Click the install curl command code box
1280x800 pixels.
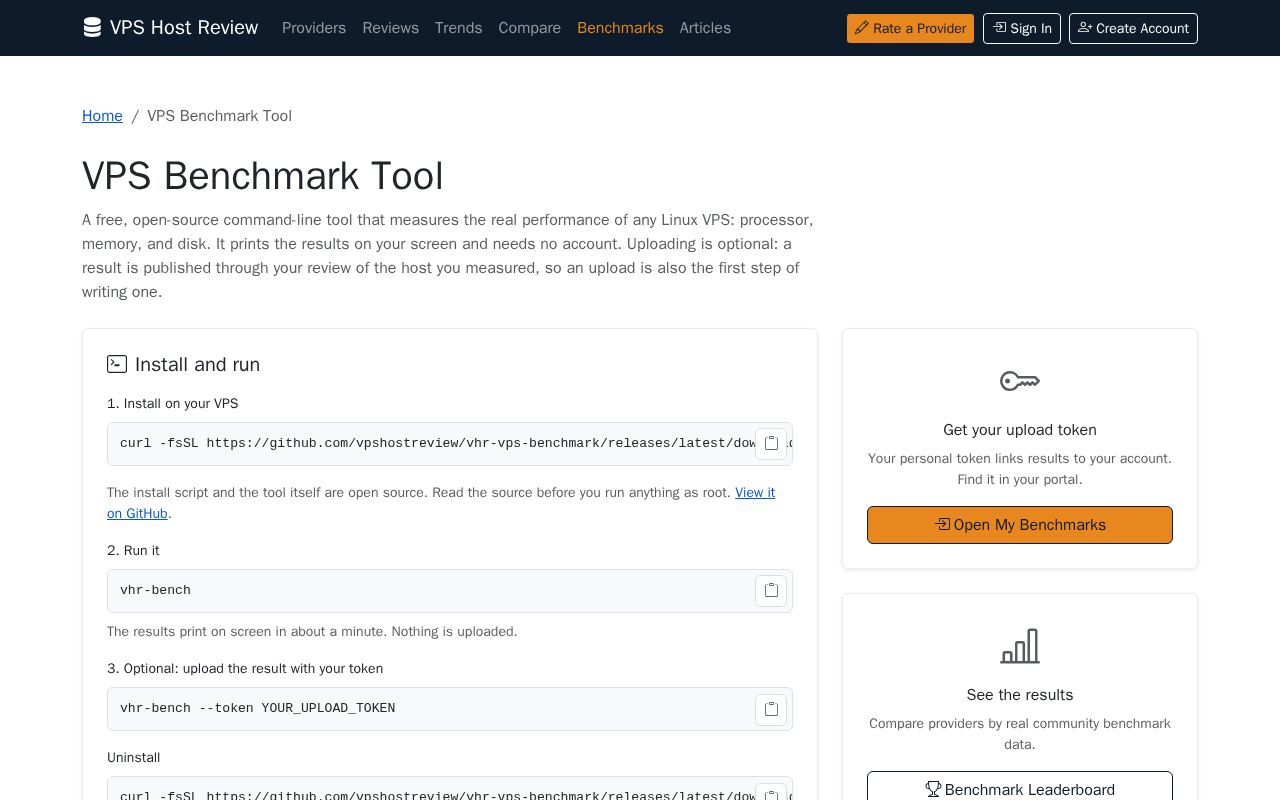point(450,444)
